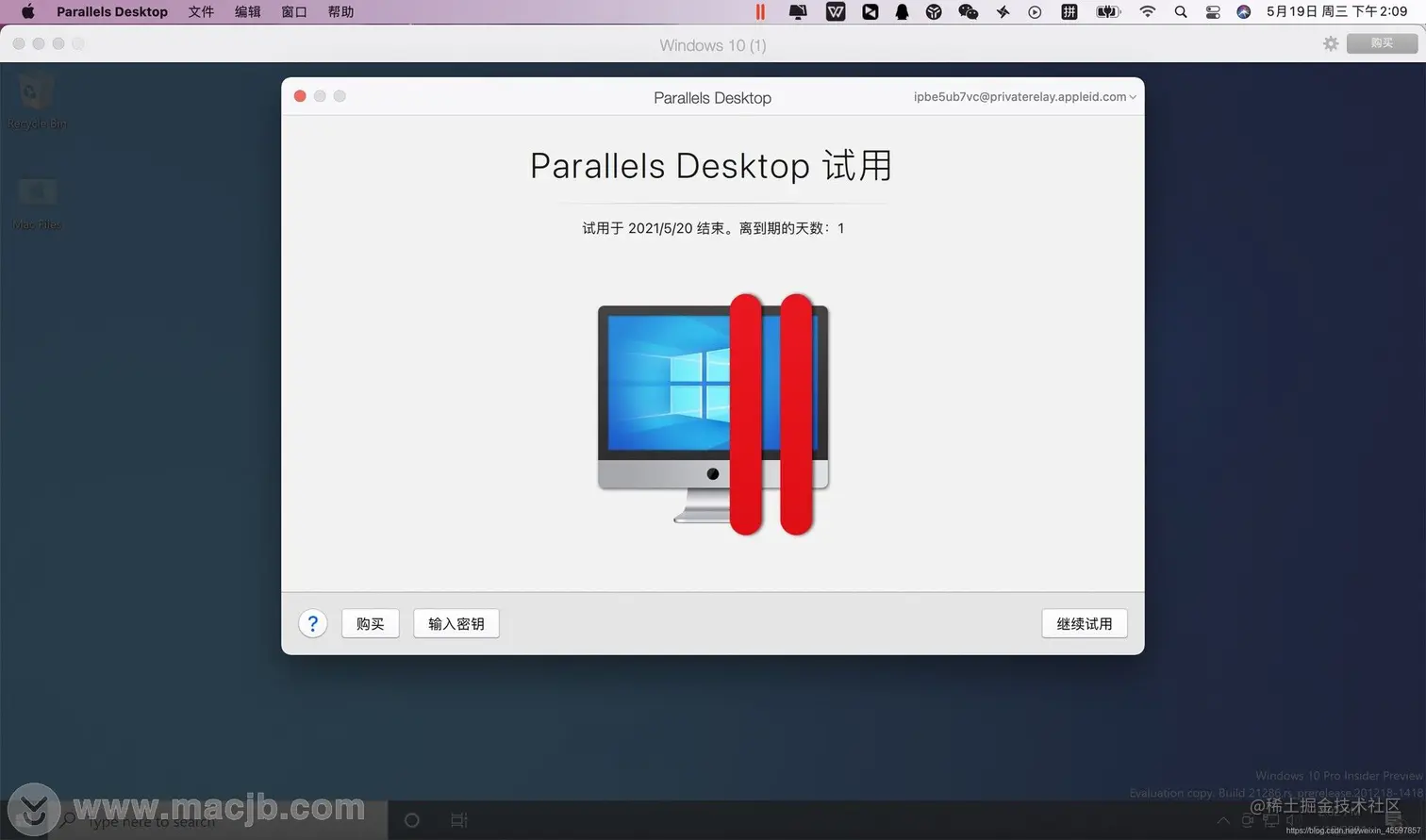The height and width of the screenshot is (840, 1426).
Task: Open Task View in Windows taskbar
Action: click(459, 820)
